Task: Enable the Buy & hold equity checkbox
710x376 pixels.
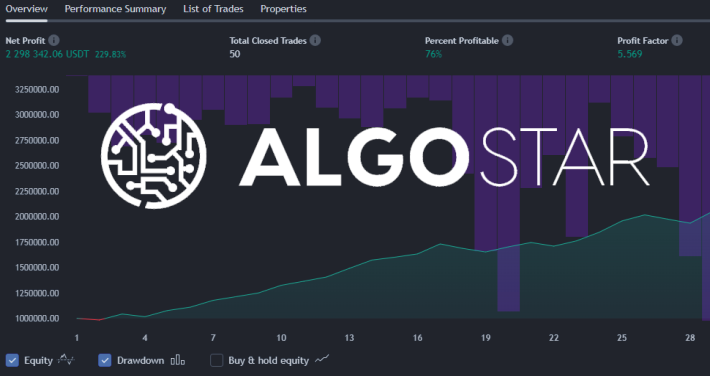Action: 216,361
